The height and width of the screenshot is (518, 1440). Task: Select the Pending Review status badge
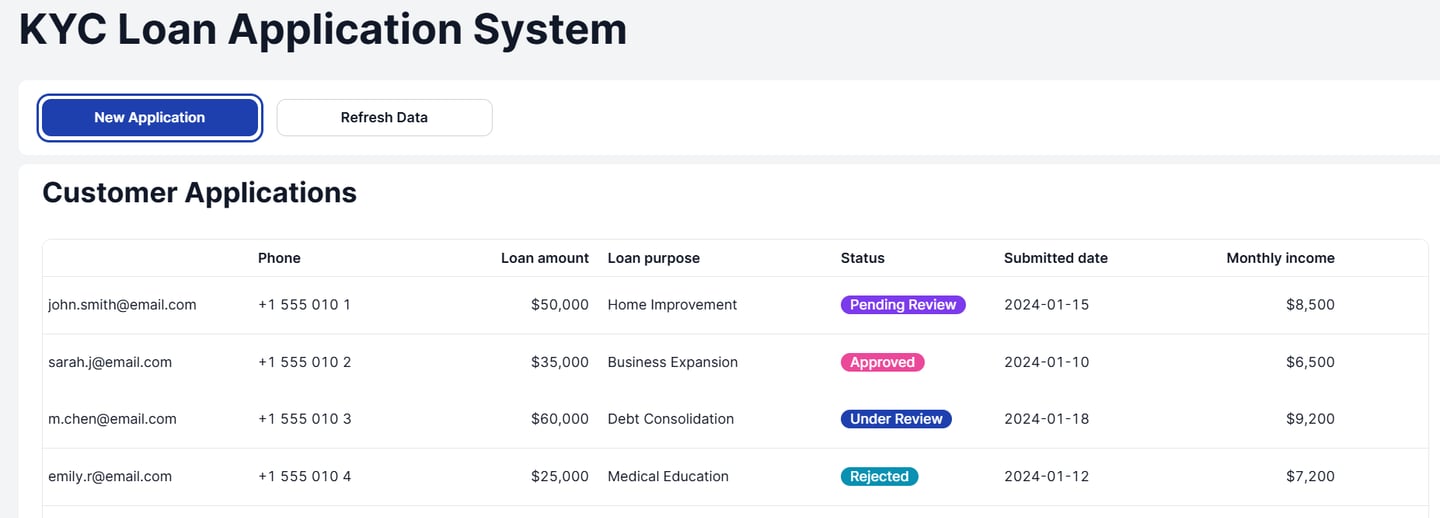tap(902, 305)
